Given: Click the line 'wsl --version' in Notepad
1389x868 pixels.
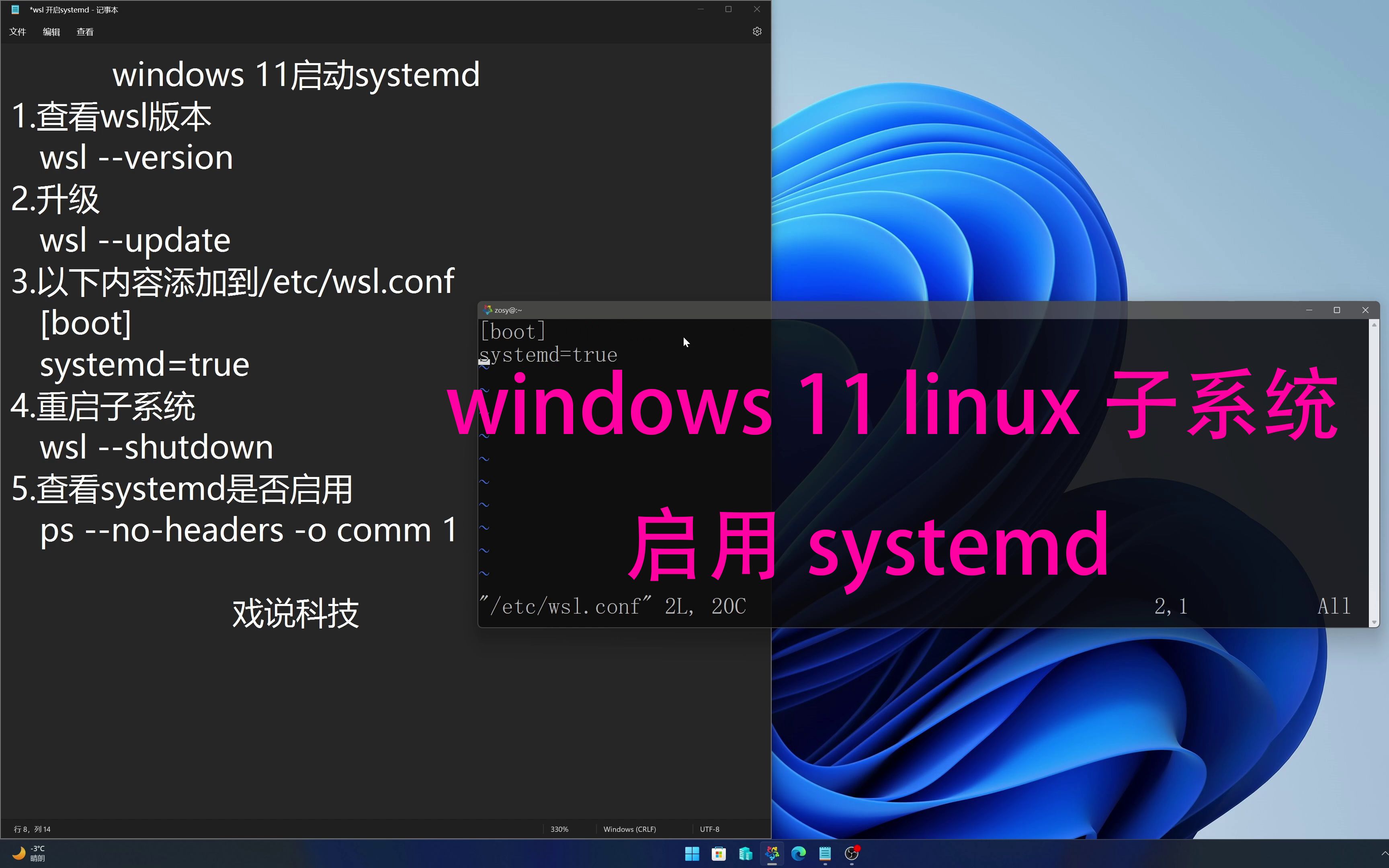Looking at the screenshot, I should click(x=136, y=157).
